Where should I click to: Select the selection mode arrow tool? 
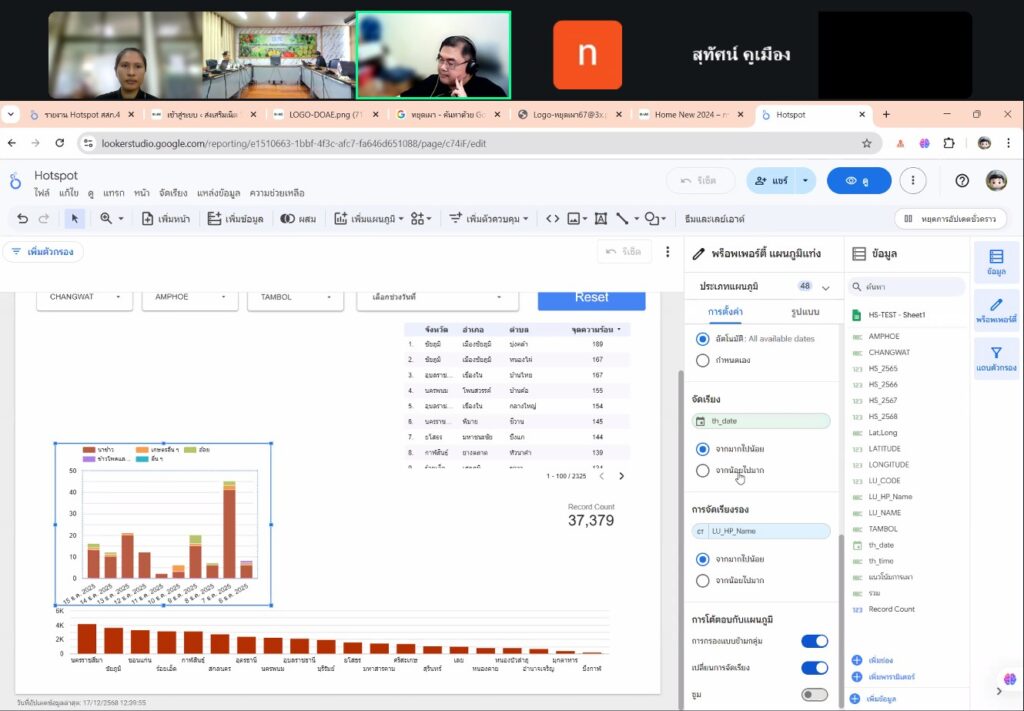75,218
